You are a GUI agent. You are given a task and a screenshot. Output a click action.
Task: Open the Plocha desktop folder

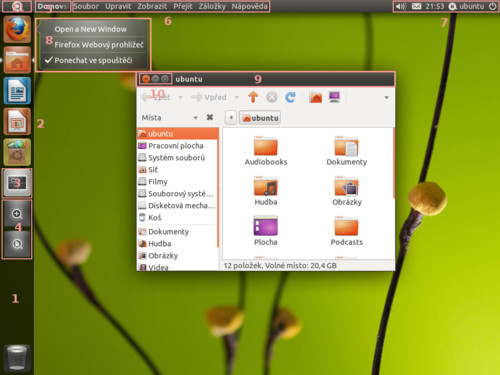(x=266, y=231)
